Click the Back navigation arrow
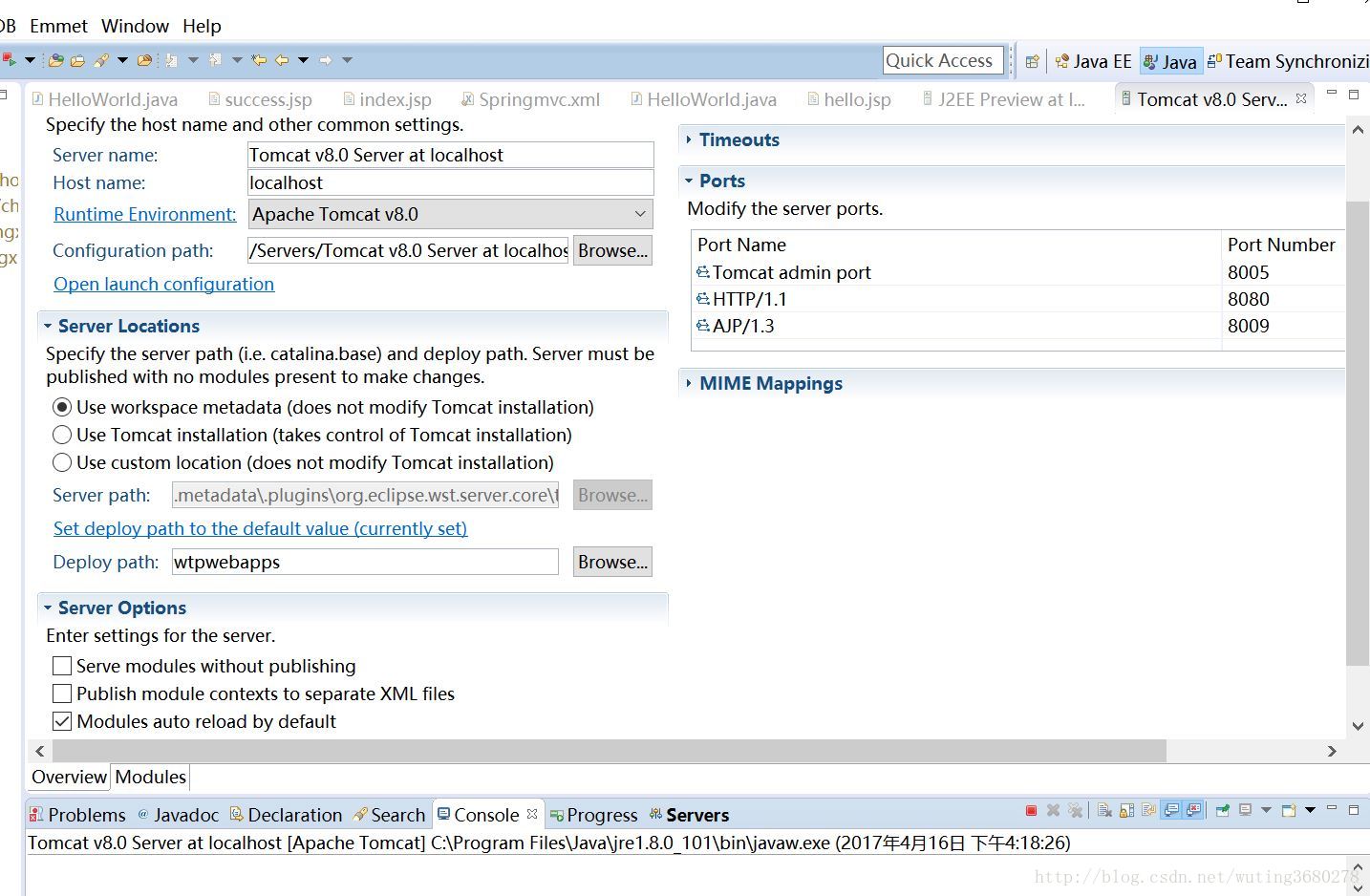The image size is (1370, 896). click(282, 60)
